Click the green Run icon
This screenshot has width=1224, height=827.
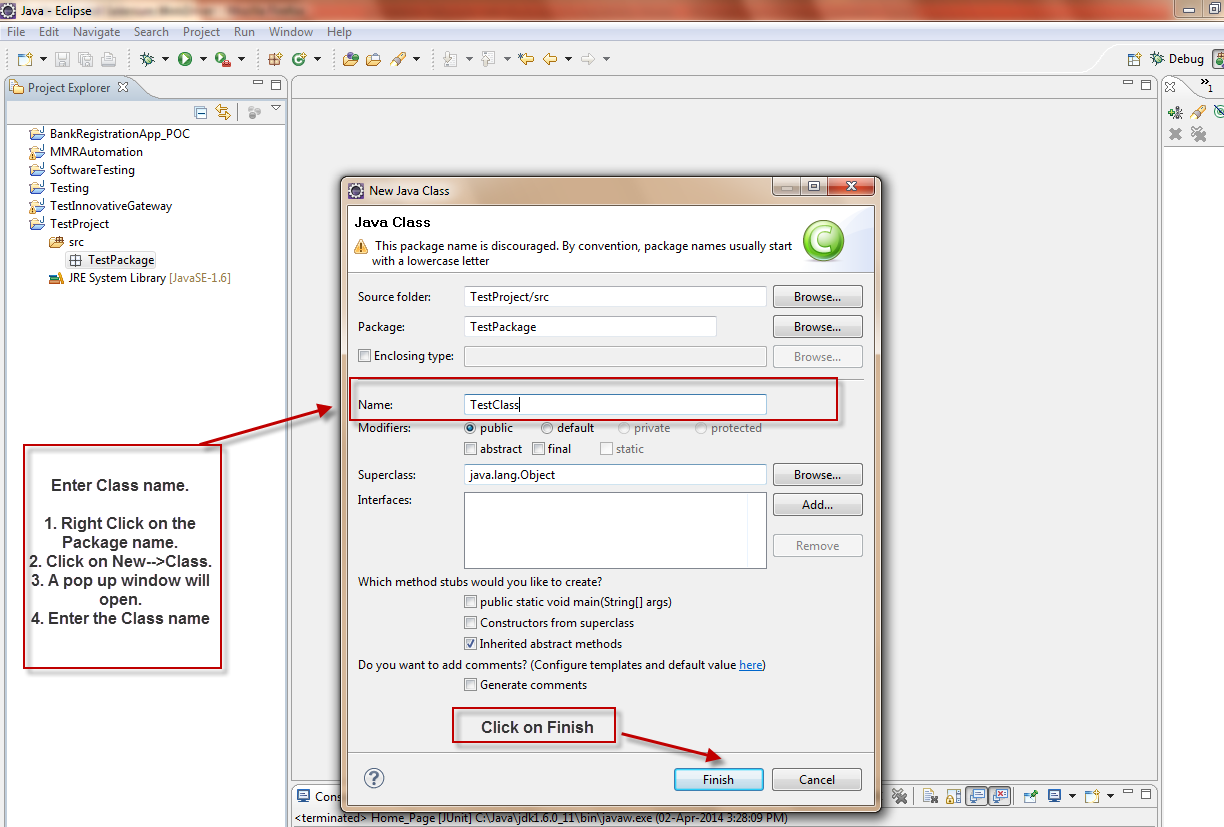[x=185, y=59]
